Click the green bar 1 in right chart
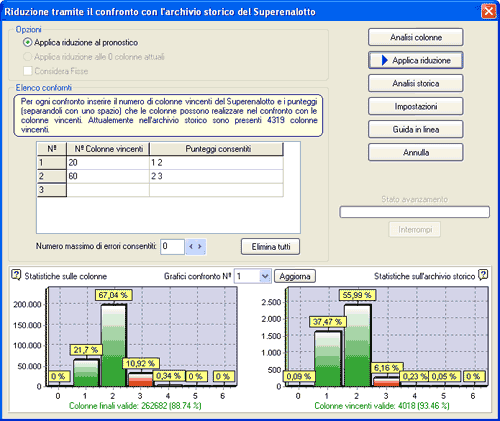The height and width of the screenshot is (421, 500). pyautogui.click(x=328, y=359)
